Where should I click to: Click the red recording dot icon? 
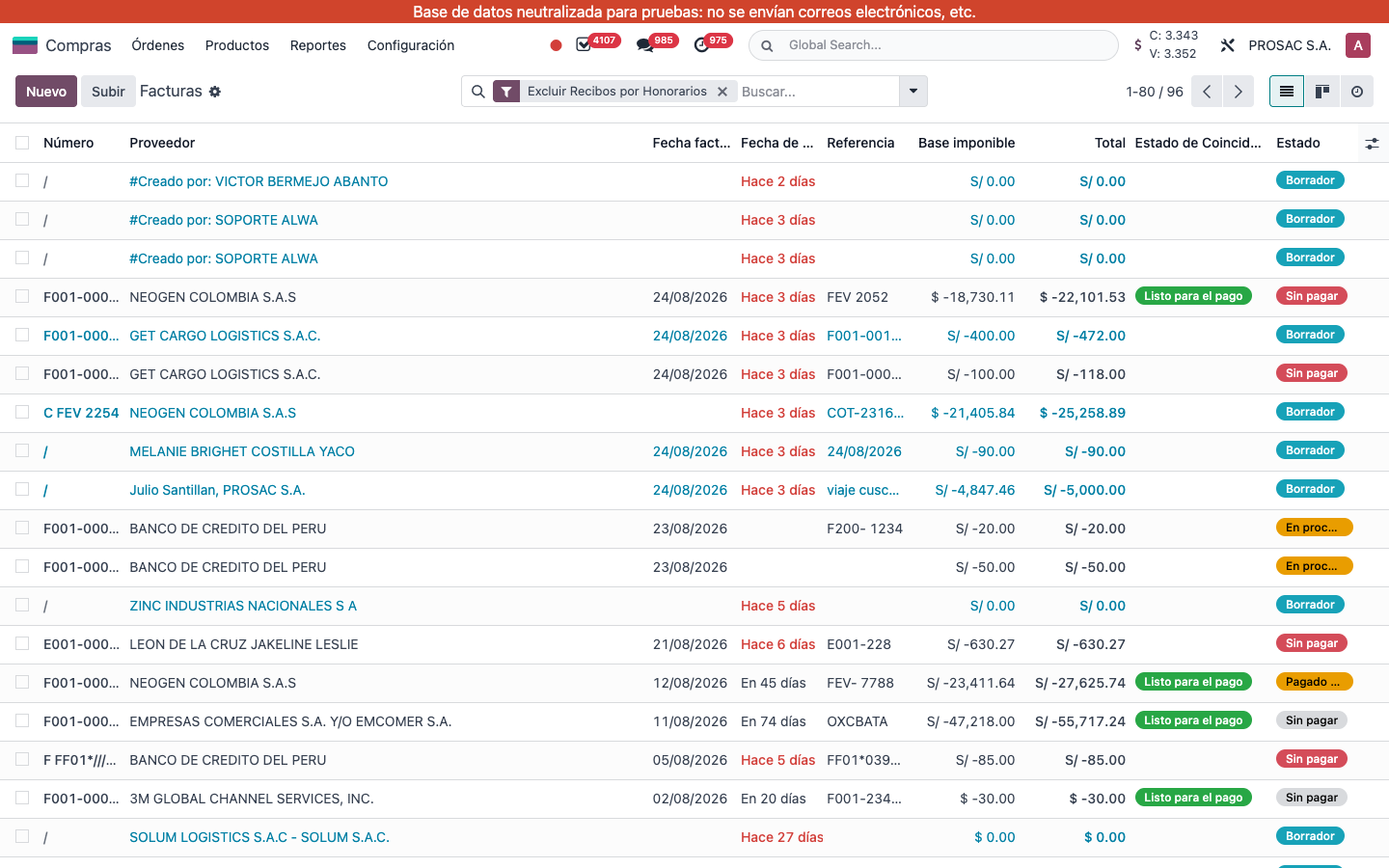point(556,45)
